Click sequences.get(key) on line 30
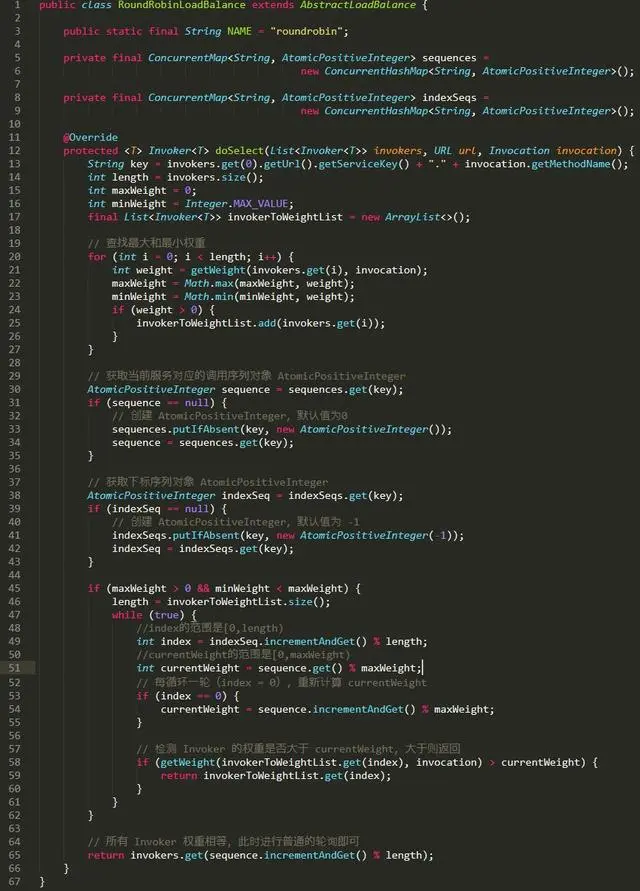Screen dimensions: 640x891 [x=342, y=390]
